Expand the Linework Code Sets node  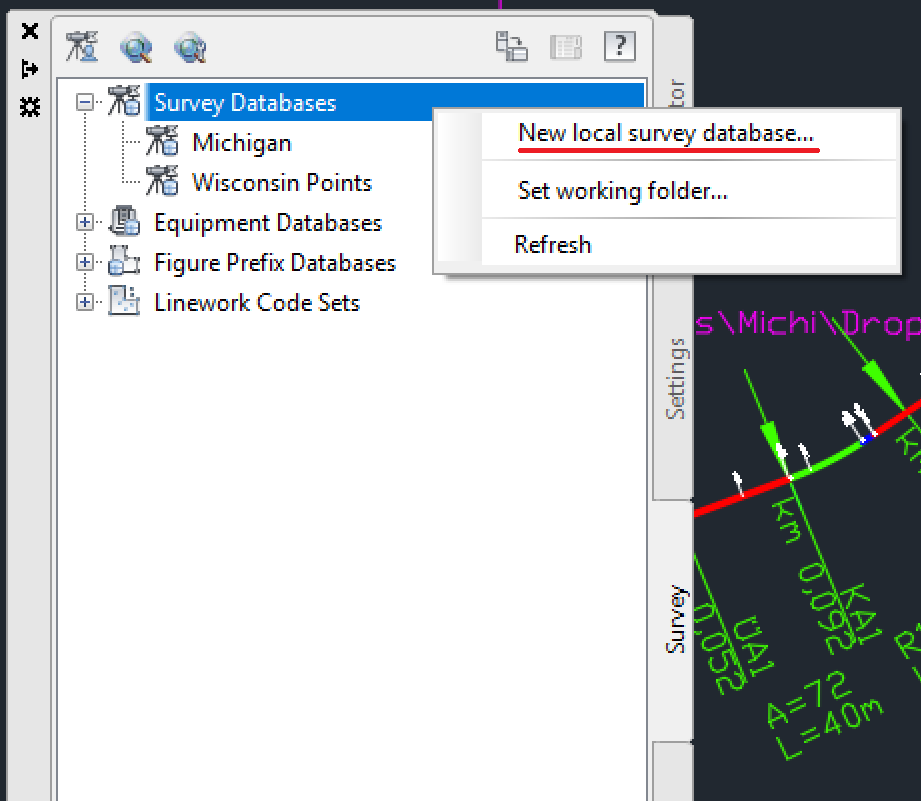point(85,302)
